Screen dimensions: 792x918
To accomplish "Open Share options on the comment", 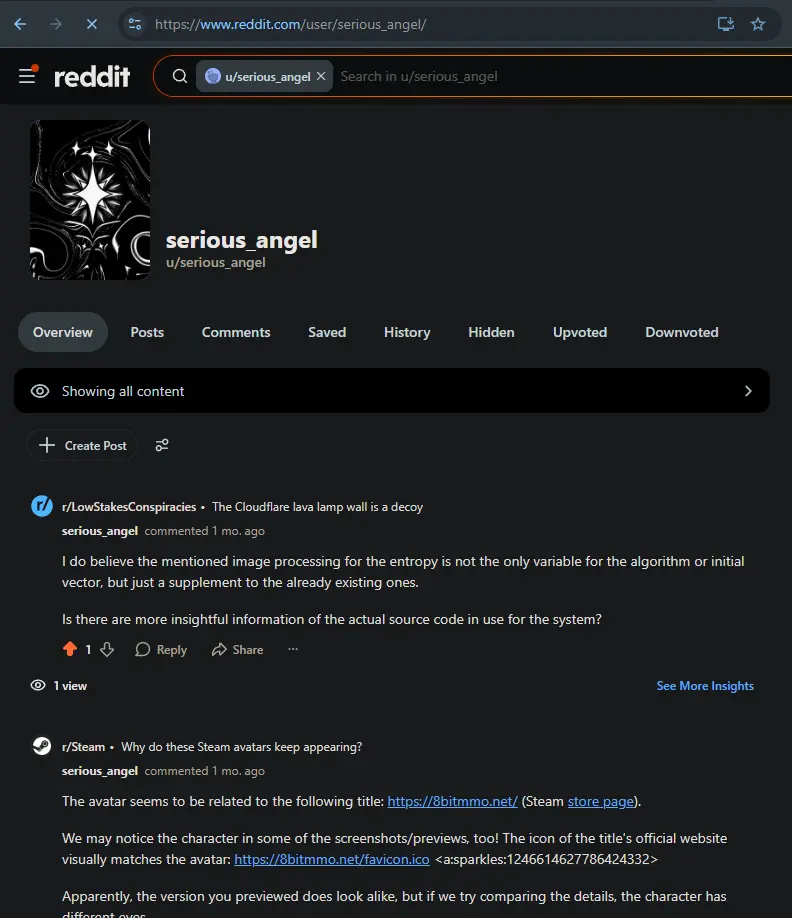I will 237,649.
